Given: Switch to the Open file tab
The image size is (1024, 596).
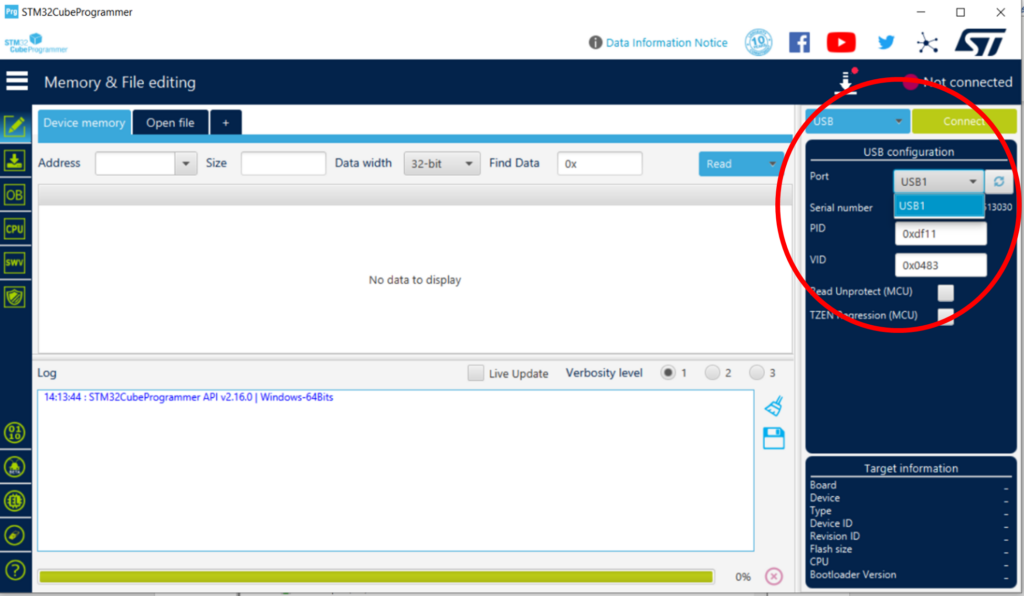Looking at the screenshot, I should click(170, 123).
